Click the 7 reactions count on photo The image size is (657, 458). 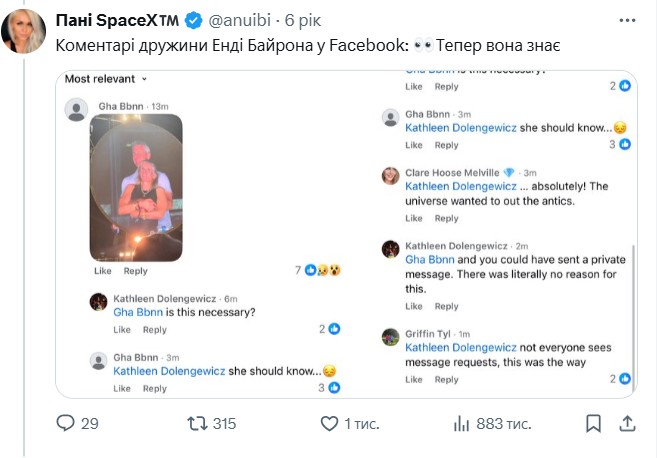tap(298, 270)
